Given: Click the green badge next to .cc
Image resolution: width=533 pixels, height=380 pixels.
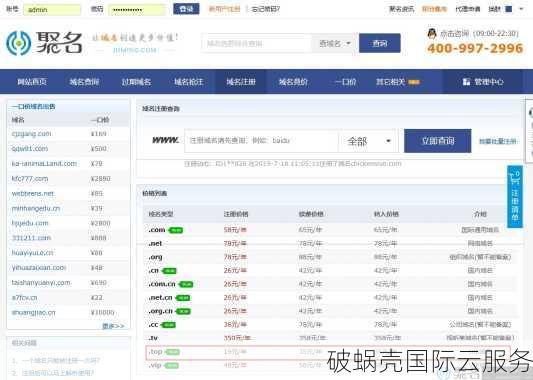Looking at the screenshot, I should coord(168,325).
